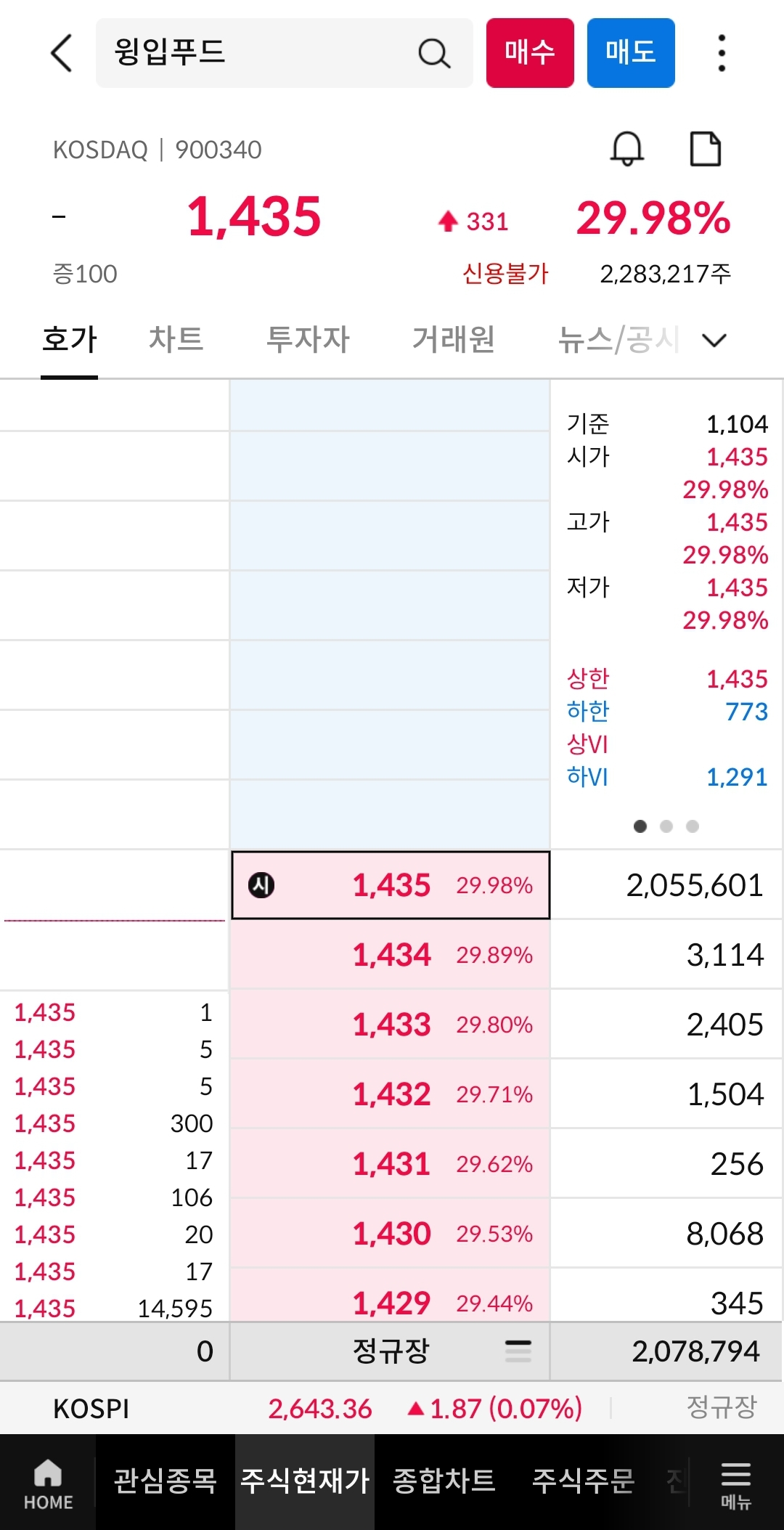Screen dimensions: 784x1530
Task: Select third page dot in info panel
Action: (693, 826)
